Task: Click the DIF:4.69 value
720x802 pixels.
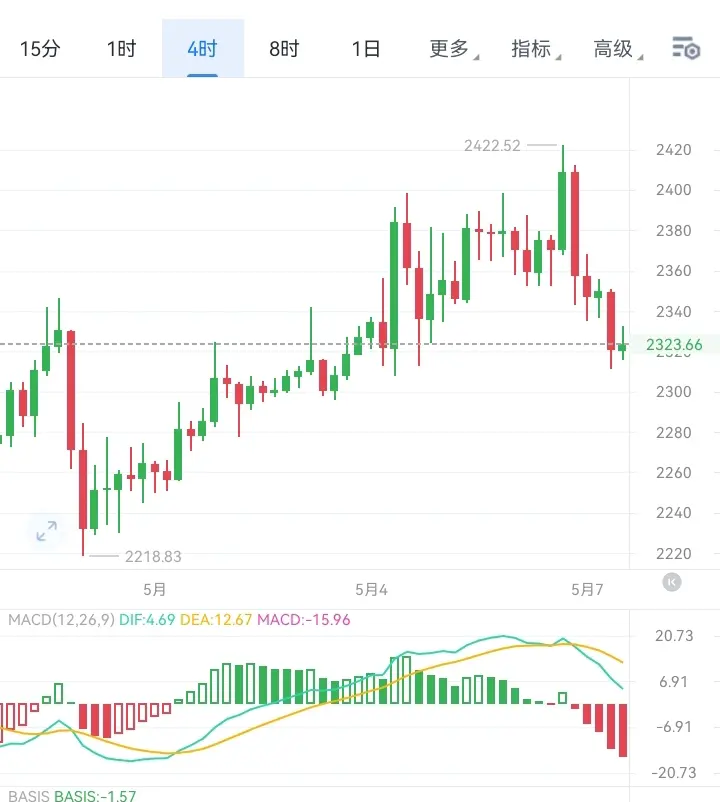Action: tap(147, 620)
